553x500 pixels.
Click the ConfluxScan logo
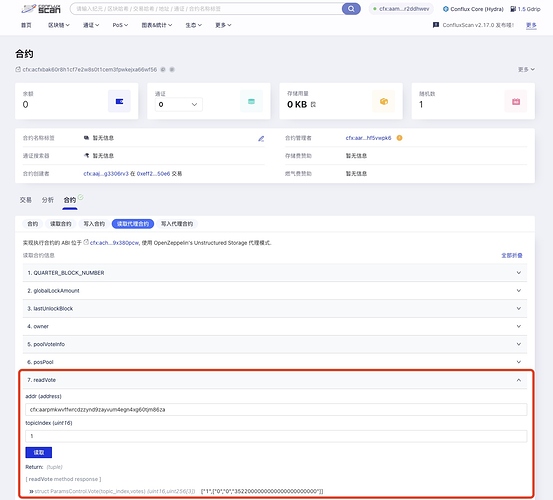pos(41,8)
